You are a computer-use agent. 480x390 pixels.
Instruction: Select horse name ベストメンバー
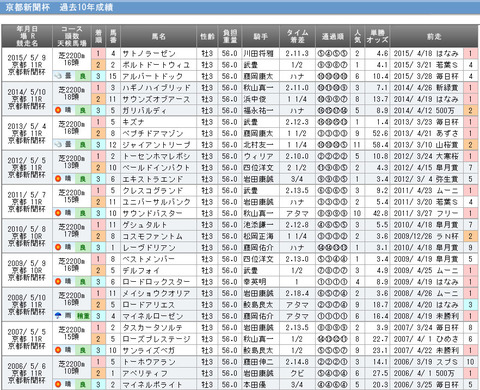click(x=149, y=259)
